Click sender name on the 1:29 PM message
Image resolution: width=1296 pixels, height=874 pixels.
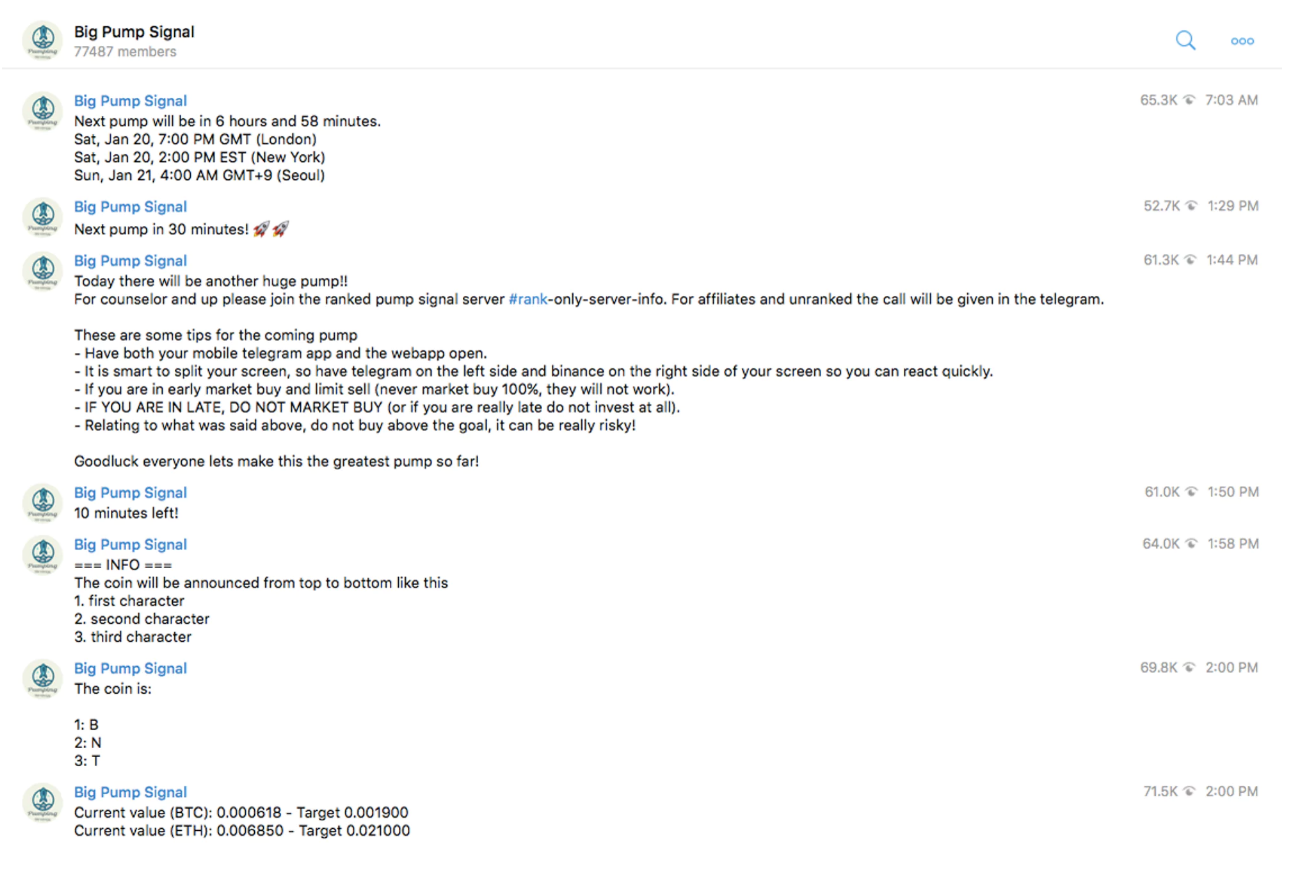(130, 207)
